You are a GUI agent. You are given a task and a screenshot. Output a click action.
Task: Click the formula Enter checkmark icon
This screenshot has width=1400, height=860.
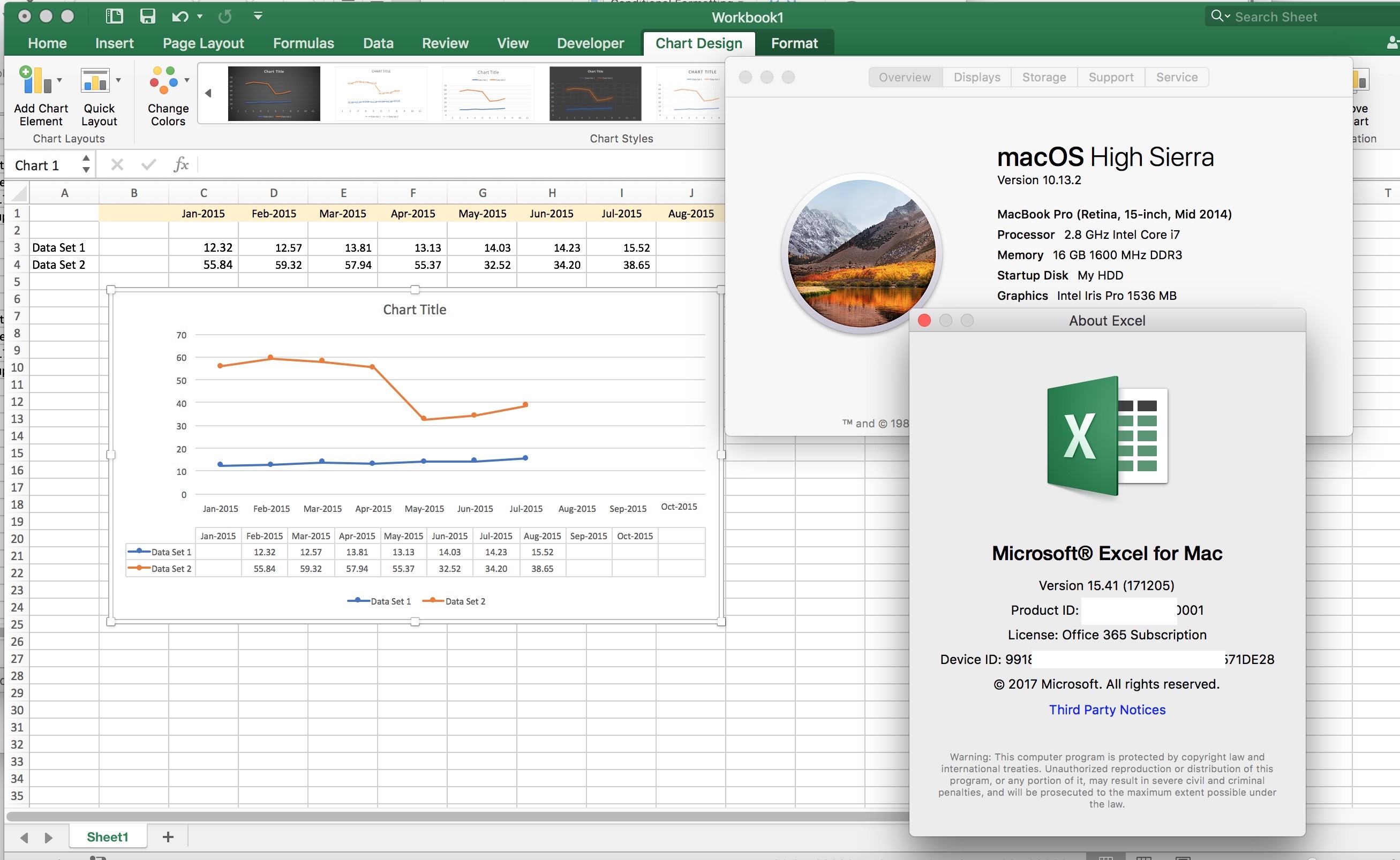click(148, 164)
